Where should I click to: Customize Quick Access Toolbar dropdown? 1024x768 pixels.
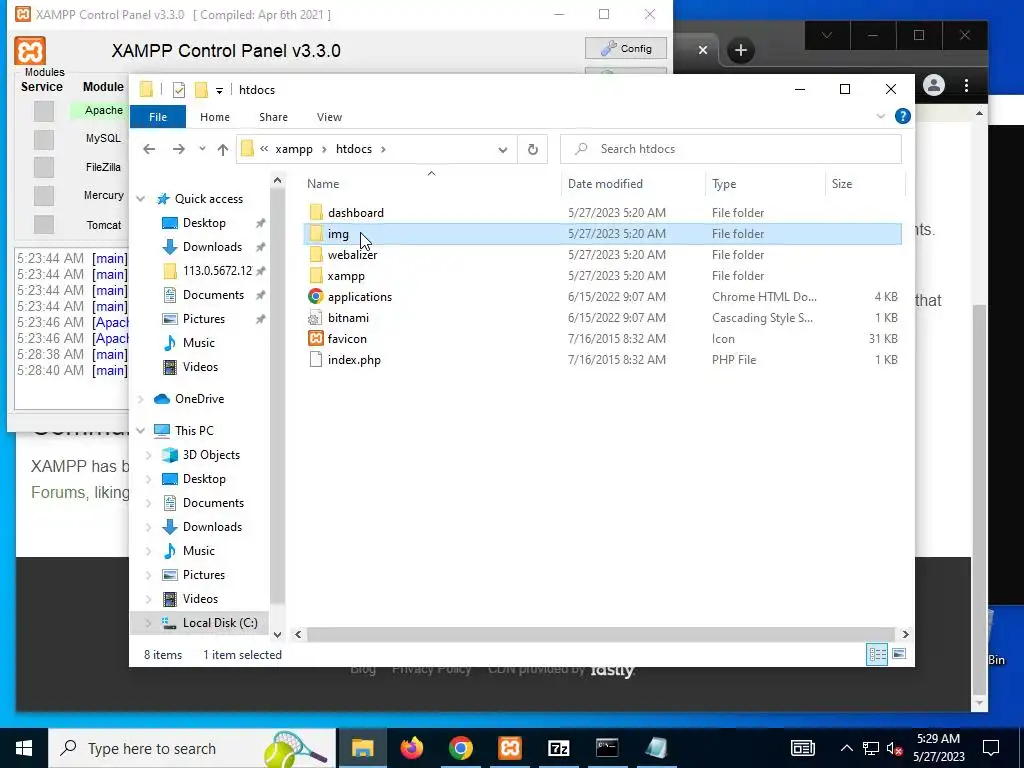pos(219,91)
